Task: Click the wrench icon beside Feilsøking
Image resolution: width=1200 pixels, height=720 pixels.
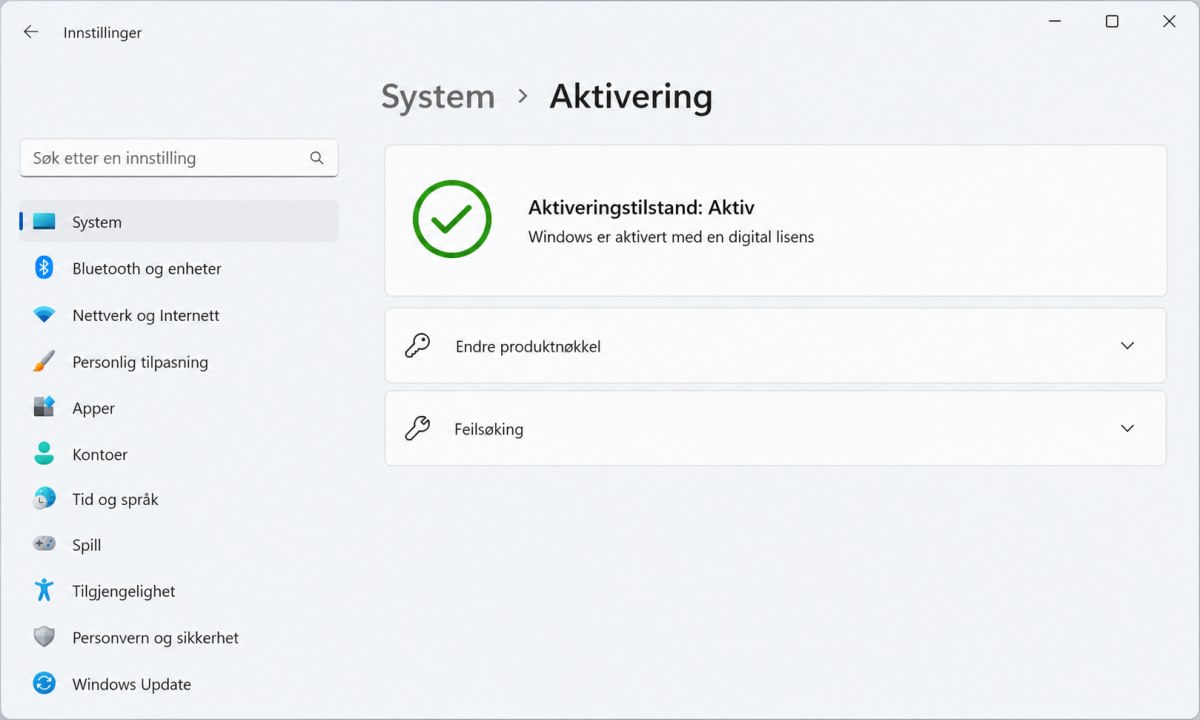Action: coord(418,429)
